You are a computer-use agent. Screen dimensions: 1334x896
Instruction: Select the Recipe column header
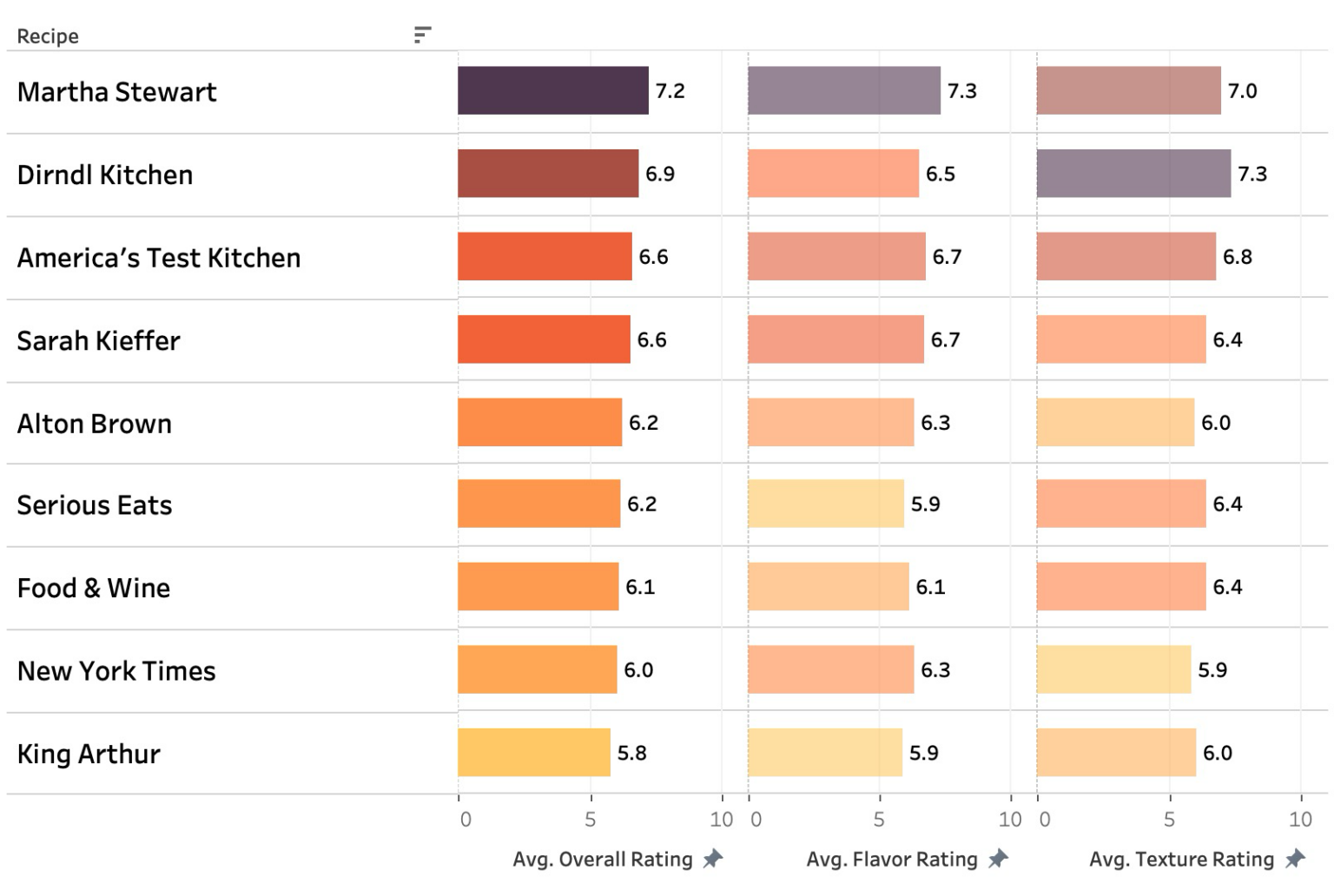[x=48, y=36]
